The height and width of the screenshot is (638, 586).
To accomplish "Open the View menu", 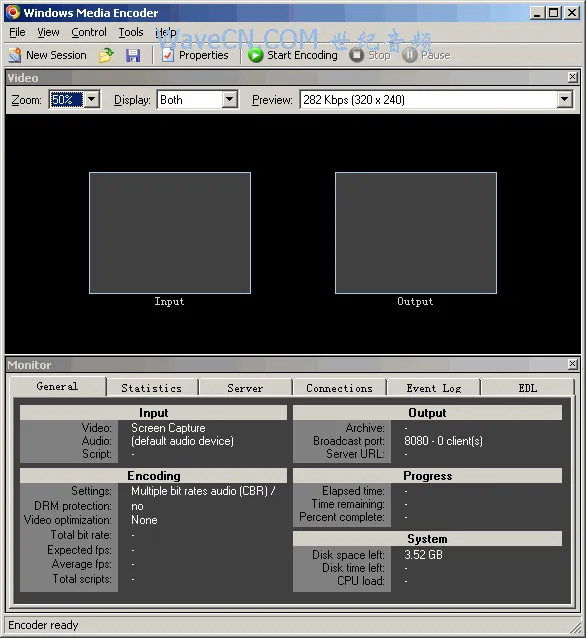I will [48, 32].
